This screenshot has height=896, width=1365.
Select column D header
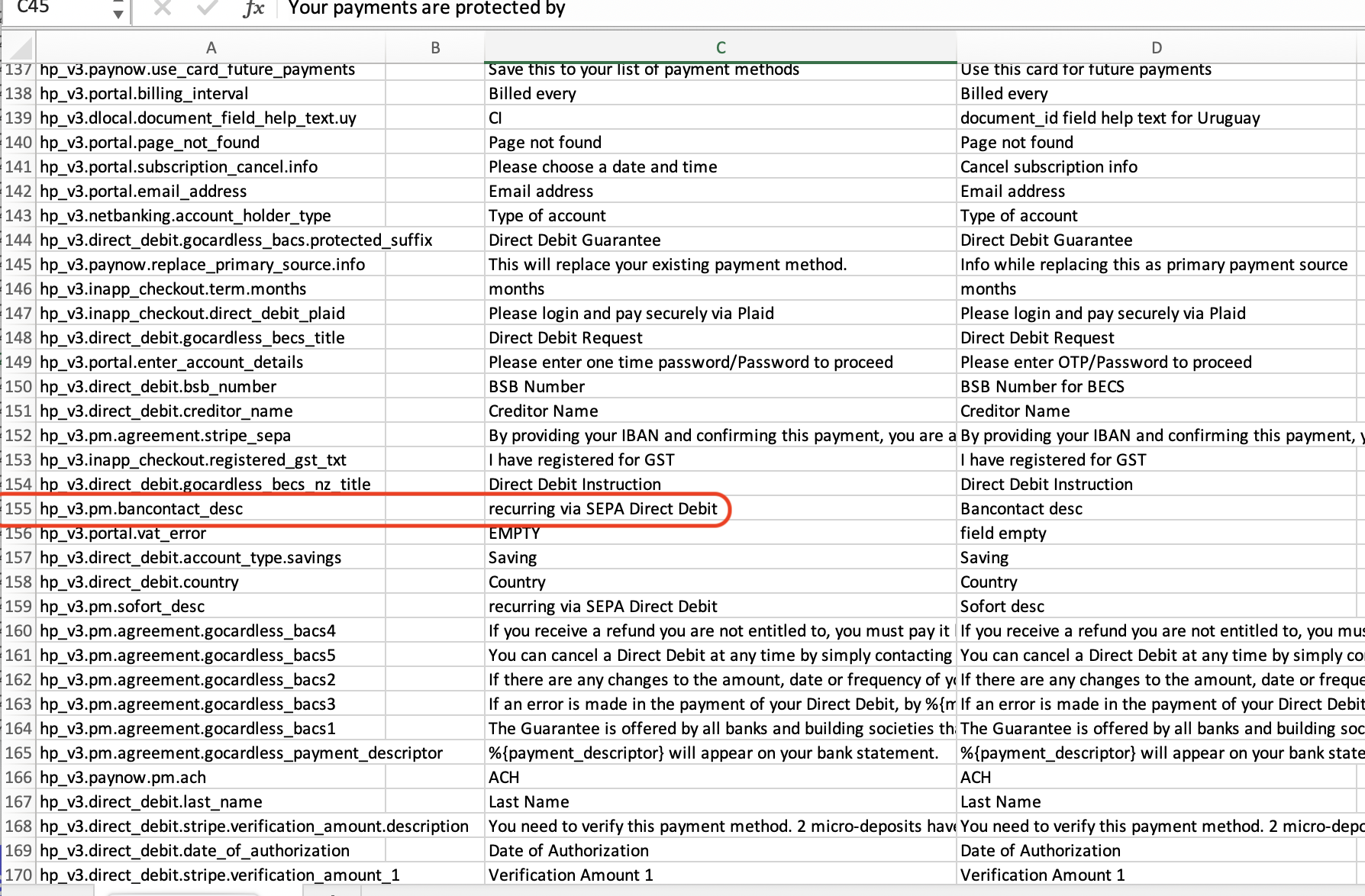pos(1157,47)
